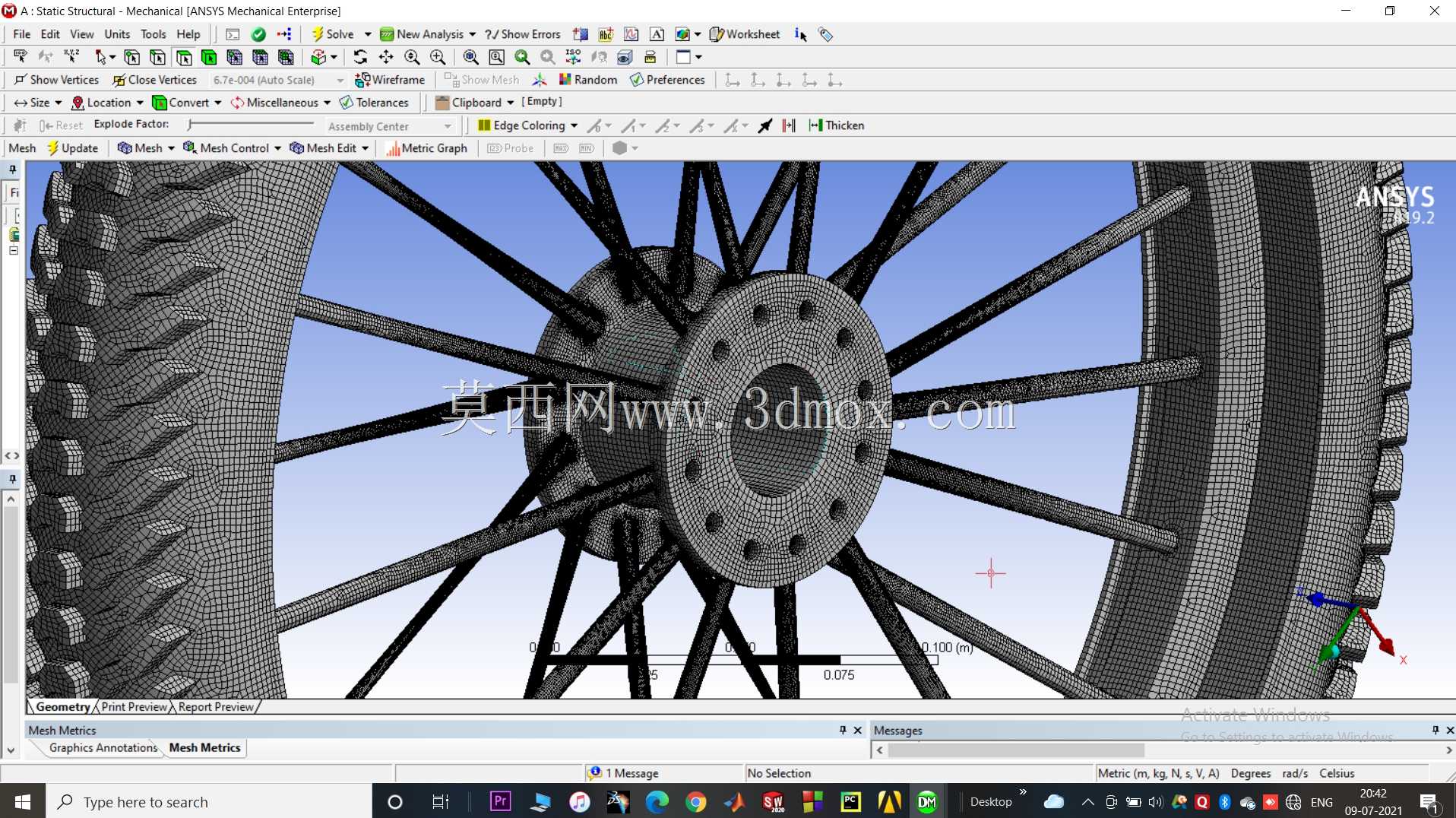Pin the Mesh Metrics panel
The image size is (1456, 818).
click(x=843, y=730)
